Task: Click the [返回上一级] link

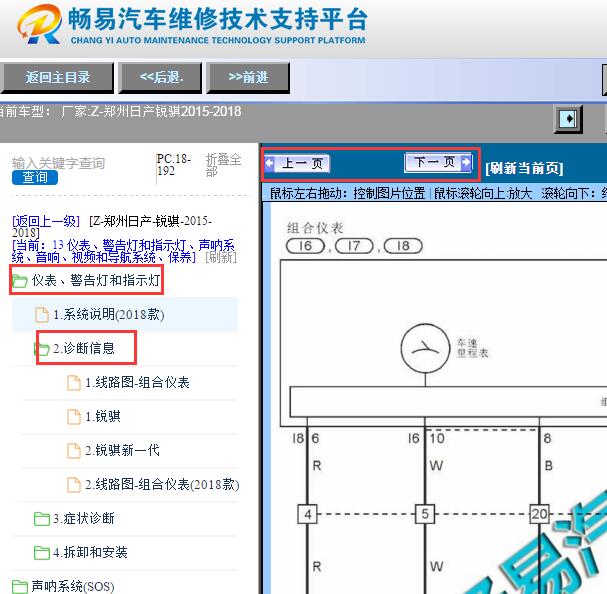Action: (46, 221)
